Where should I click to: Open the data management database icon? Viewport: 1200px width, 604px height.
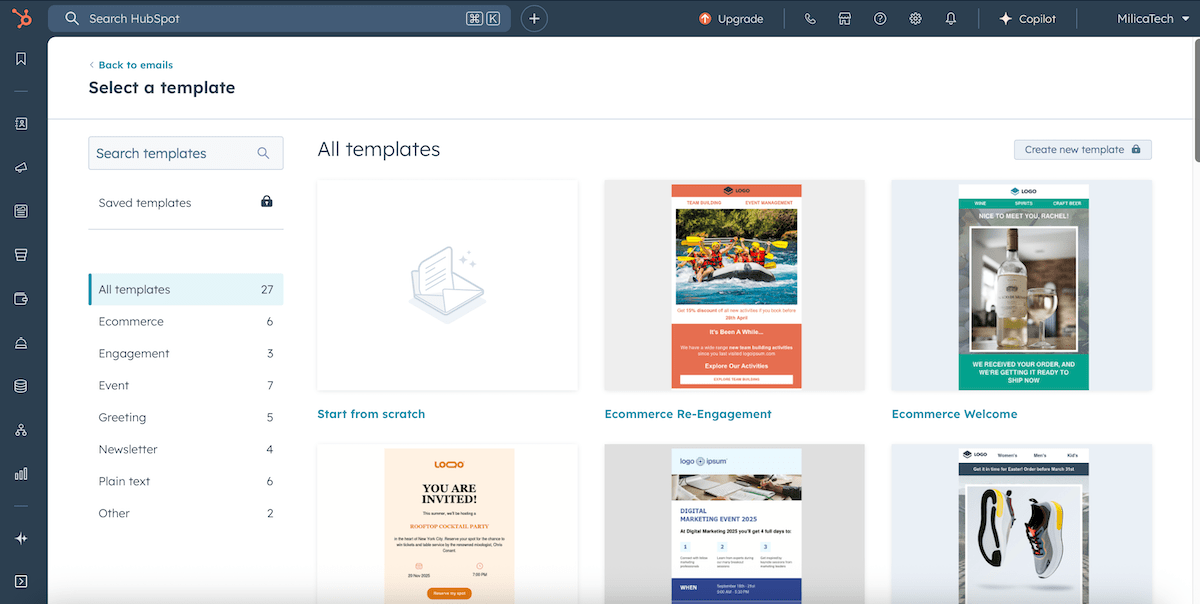click(21, 386)
